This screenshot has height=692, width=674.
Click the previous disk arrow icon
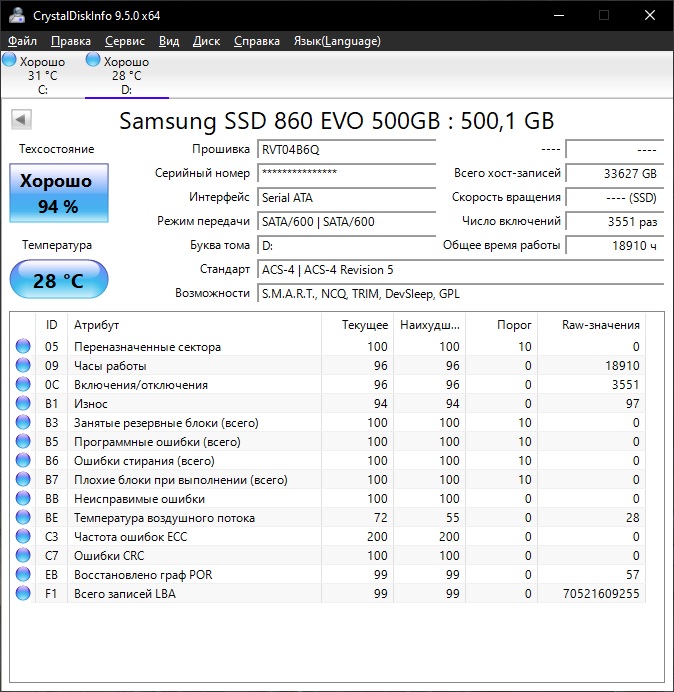click(20, 120)
